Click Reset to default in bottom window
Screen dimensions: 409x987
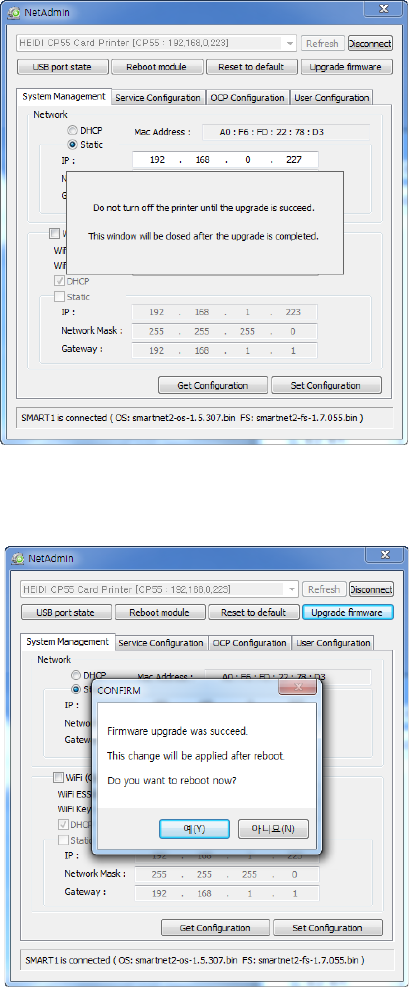[x=254, y=612]
